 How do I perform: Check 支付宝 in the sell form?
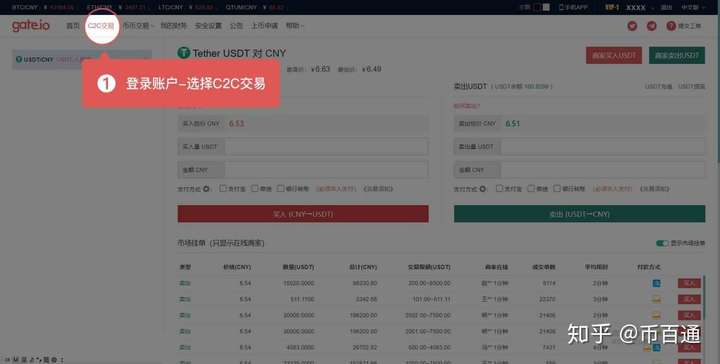499,189
